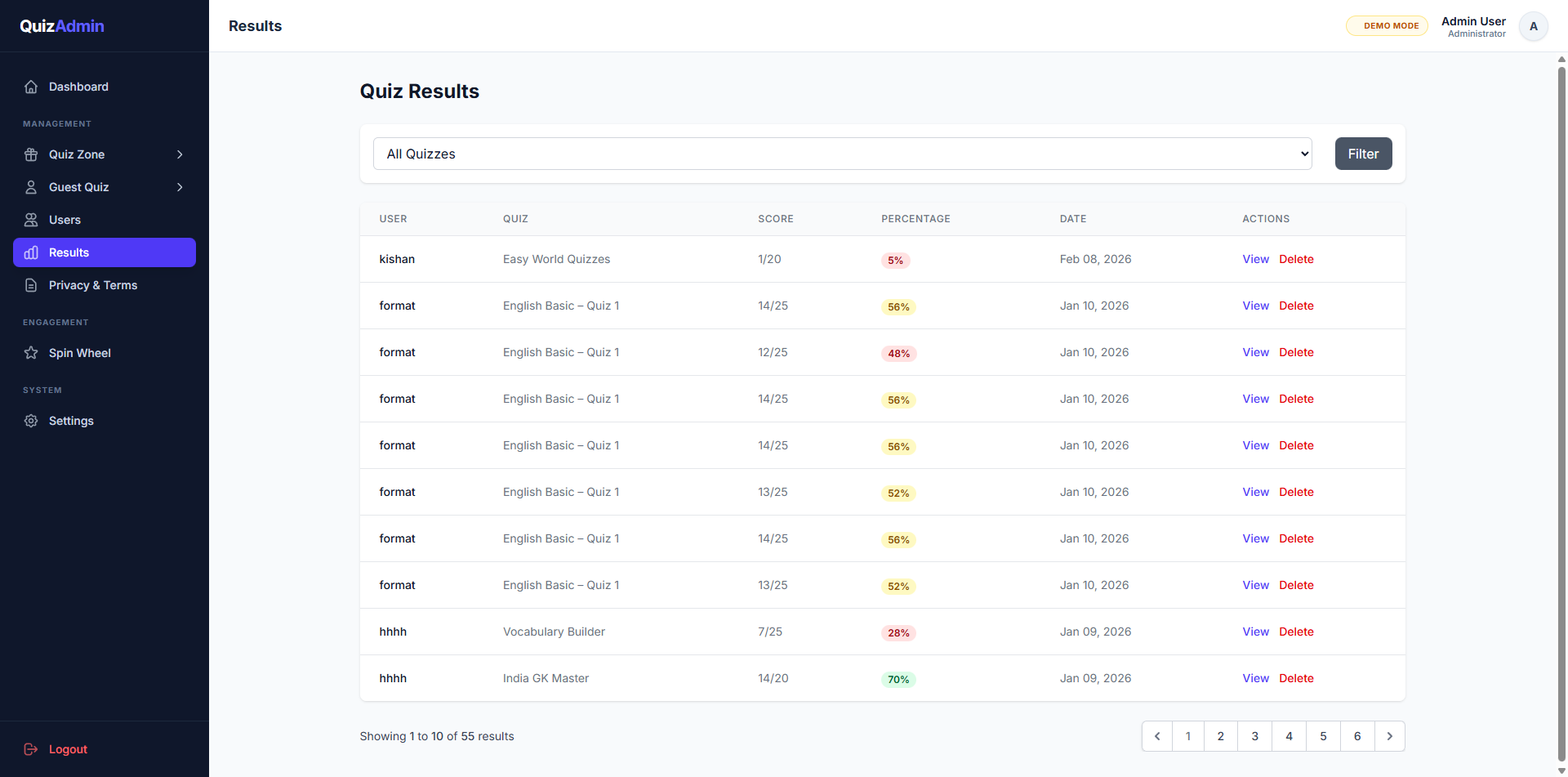
Task: Click the Quiz Zone gift icon
Action: coord(31,154)
